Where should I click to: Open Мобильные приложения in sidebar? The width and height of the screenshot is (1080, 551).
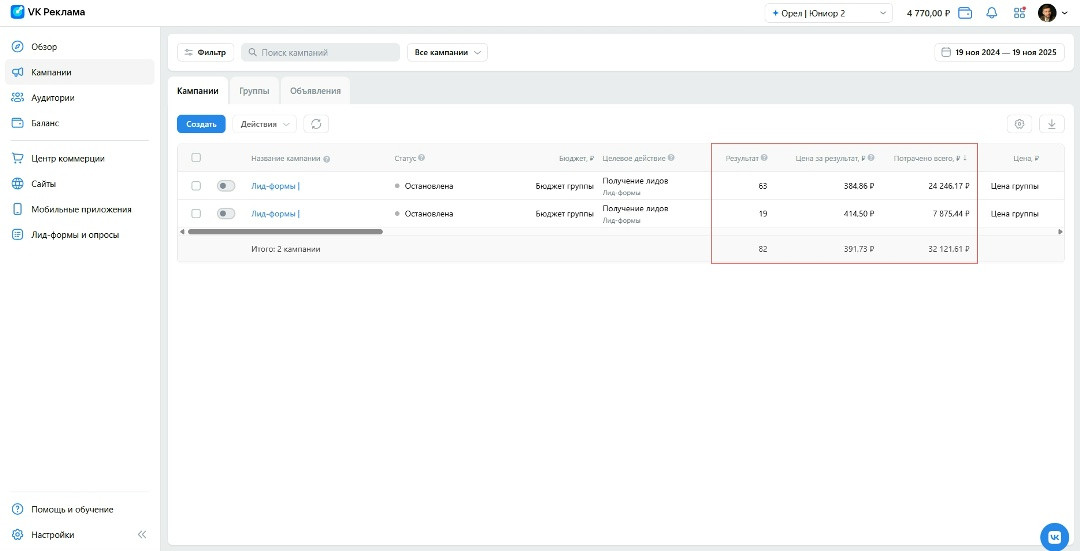(x=79, y=209)
